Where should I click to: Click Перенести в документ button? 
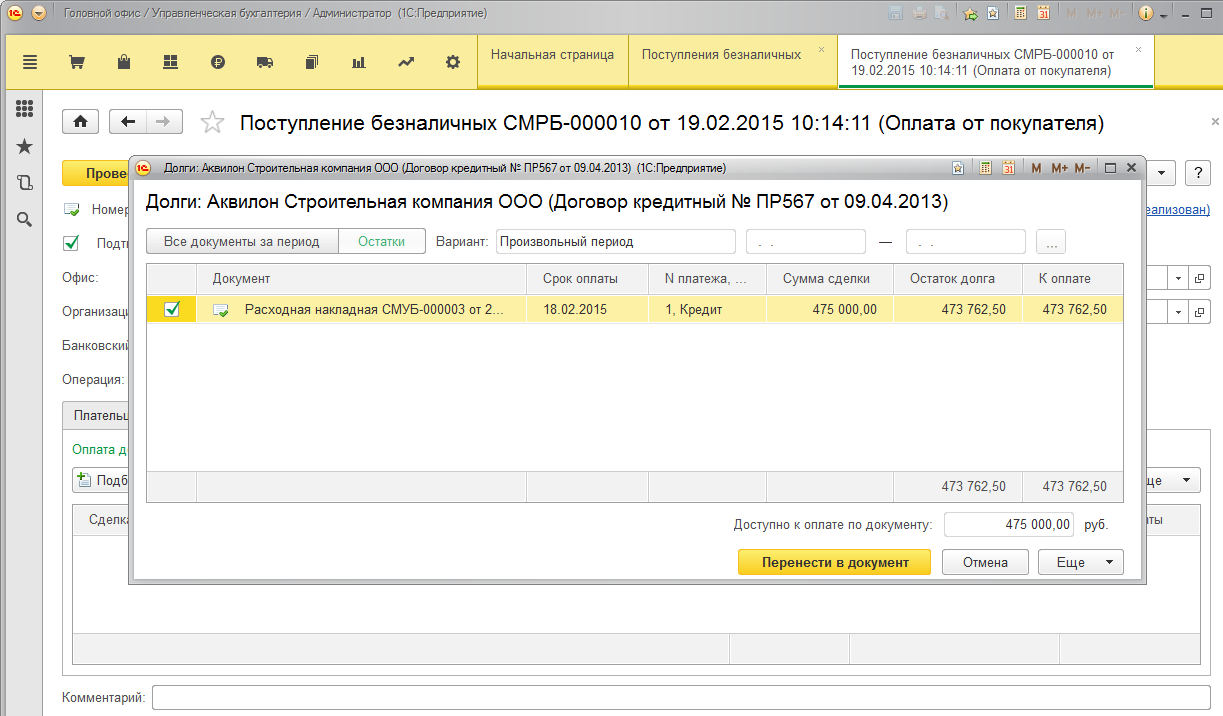[x=835, y=562]
